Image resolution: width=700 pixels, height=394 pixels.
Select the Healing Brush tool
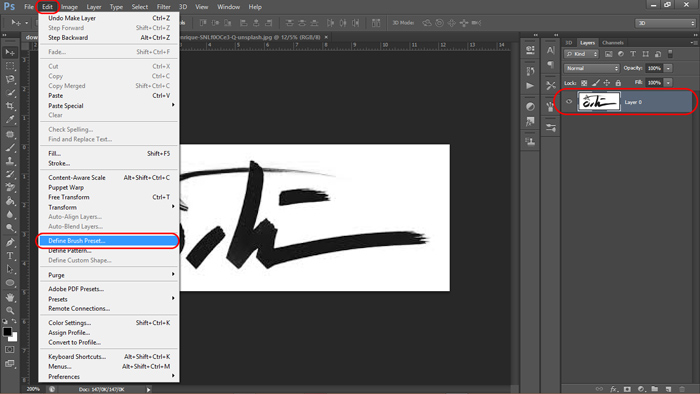(x=10, y=134)
